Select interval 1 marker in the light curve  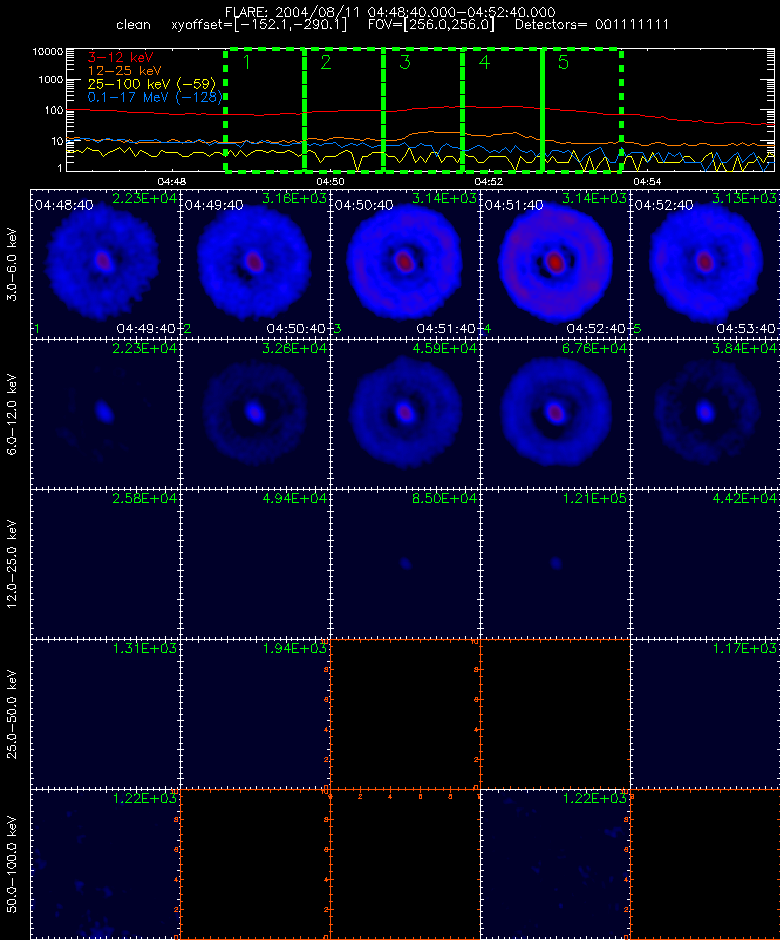point(246,62)
